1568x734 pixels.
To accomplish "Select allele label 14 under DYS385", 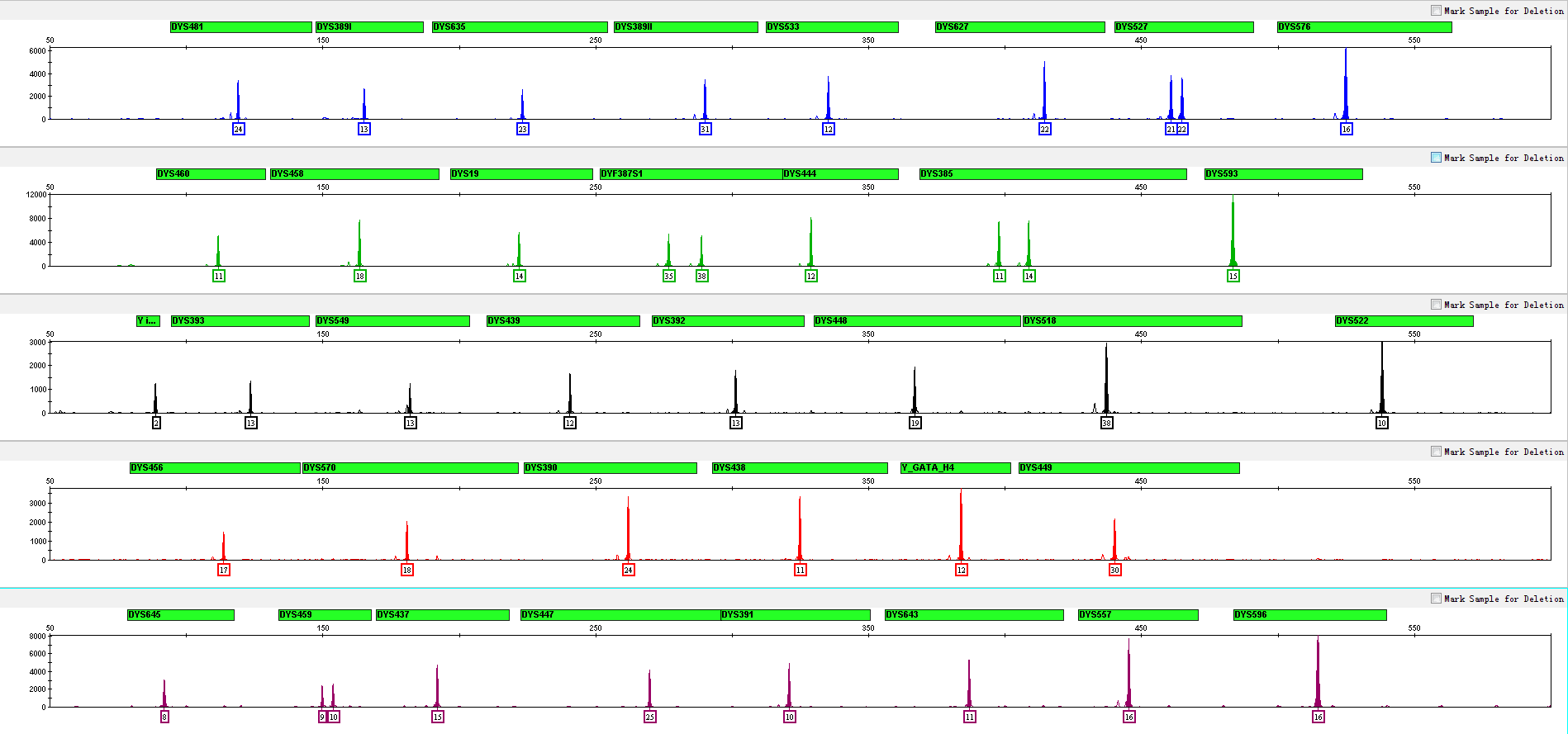I will point(1029,277).
